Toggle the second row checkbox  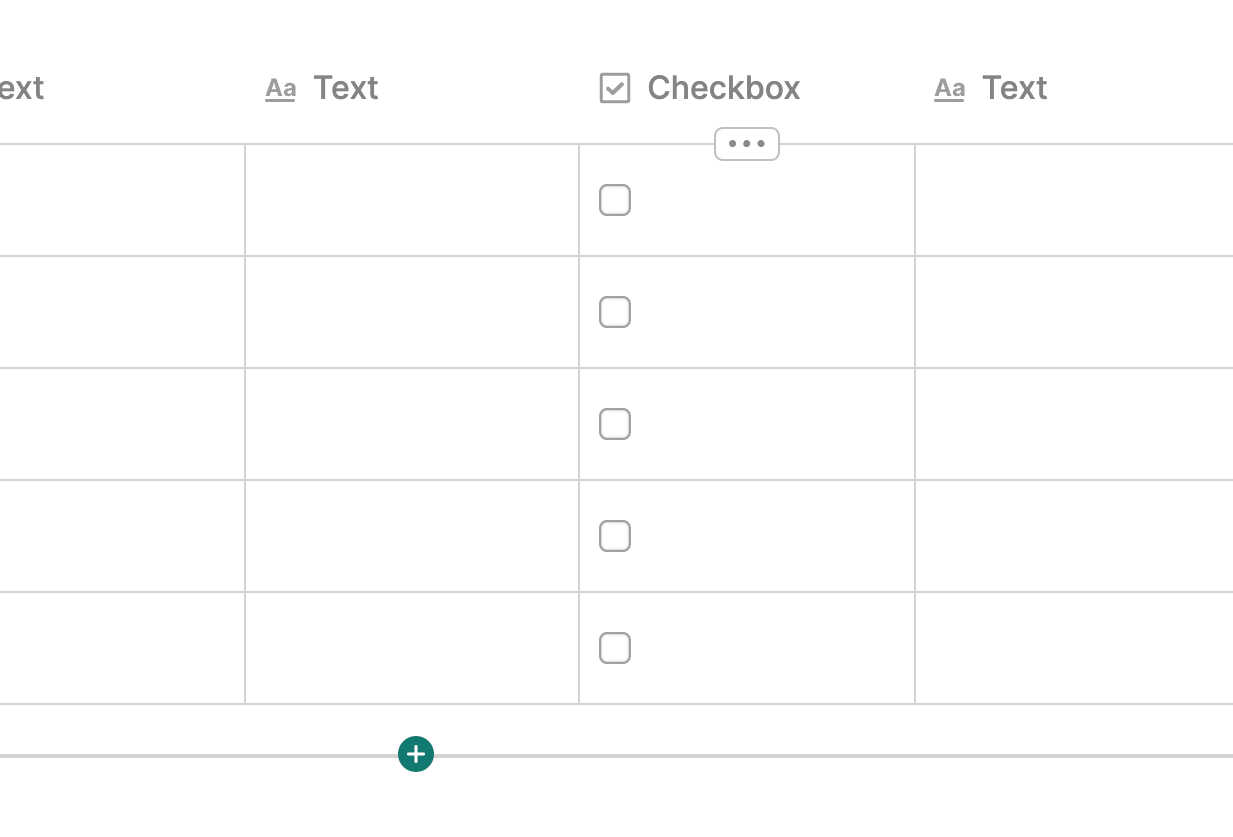pyautogui.click(x=615, y=312)
